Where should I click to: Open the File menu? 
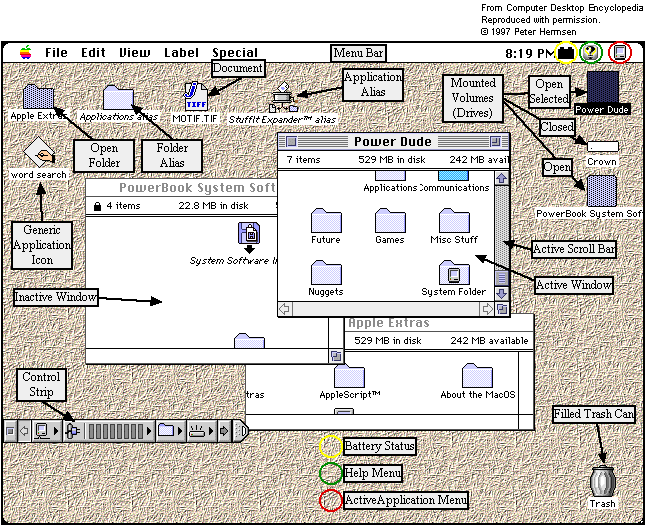57,53
